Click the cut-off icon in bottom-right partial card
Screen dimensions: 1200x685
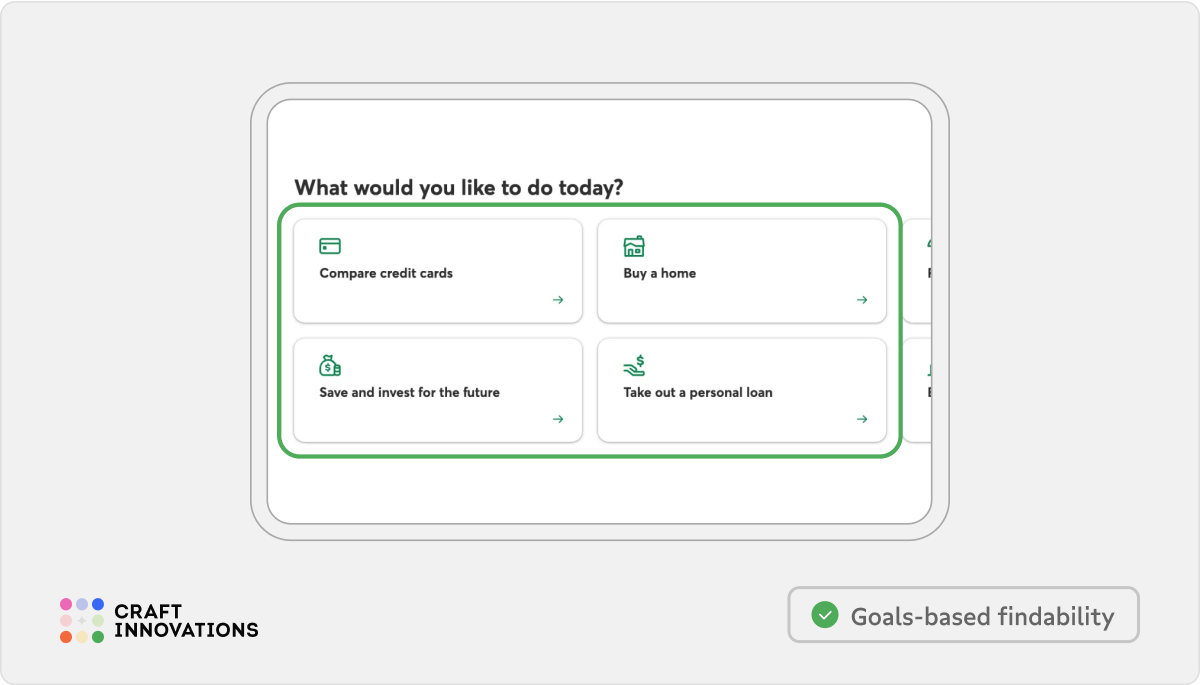(x=929, y=368)
